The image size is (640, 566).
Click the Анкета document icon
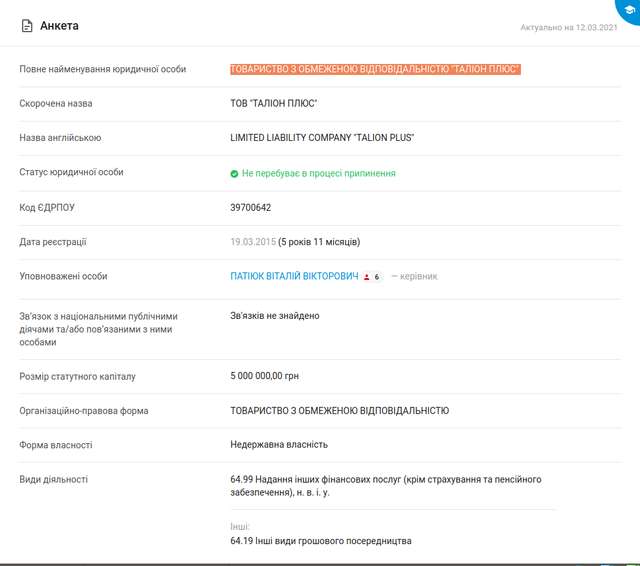coord(27,26)
